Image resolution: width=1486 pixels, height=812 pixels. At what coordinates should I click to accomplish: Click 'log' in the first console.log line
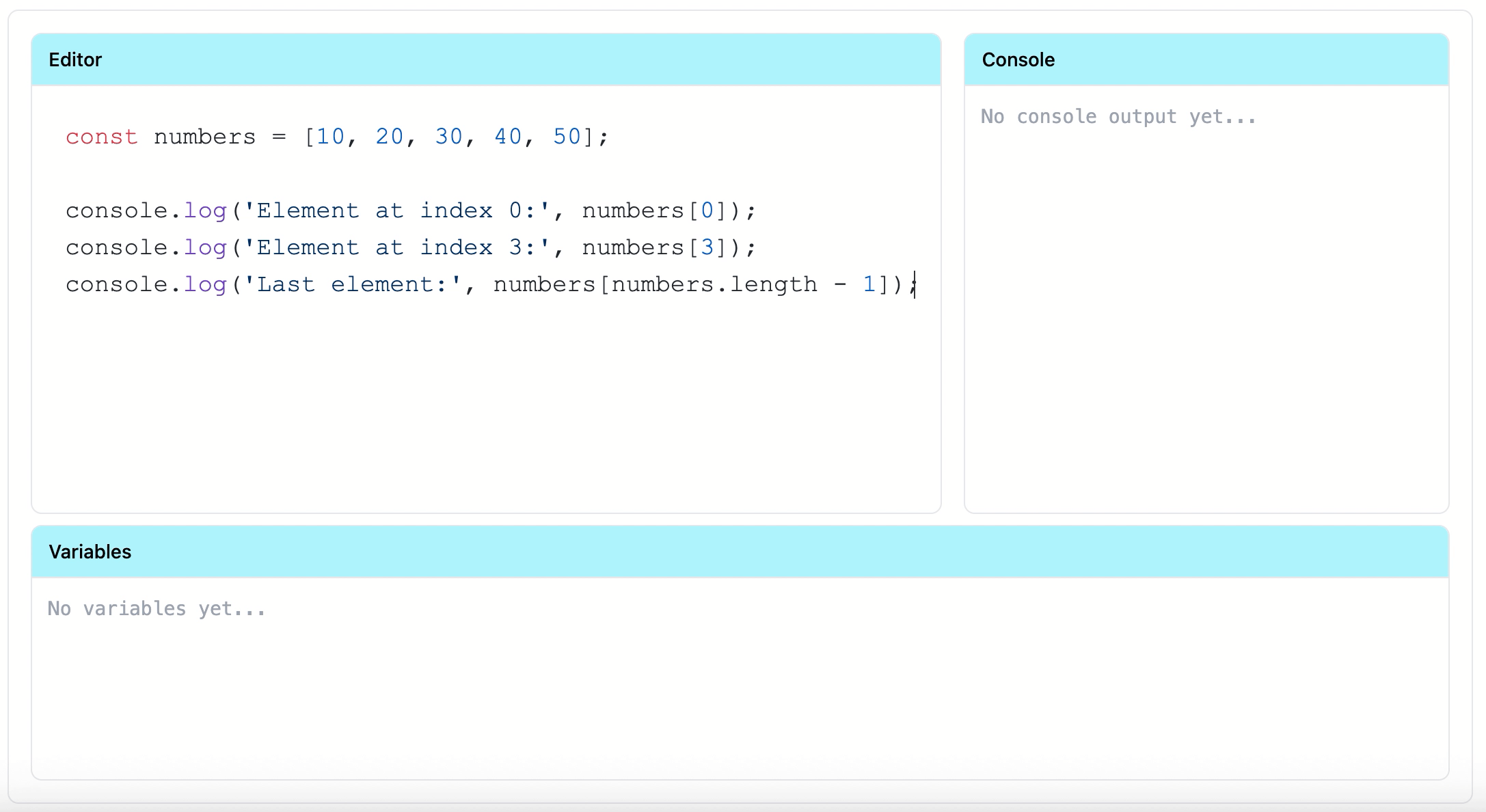(x=205, y=211)
